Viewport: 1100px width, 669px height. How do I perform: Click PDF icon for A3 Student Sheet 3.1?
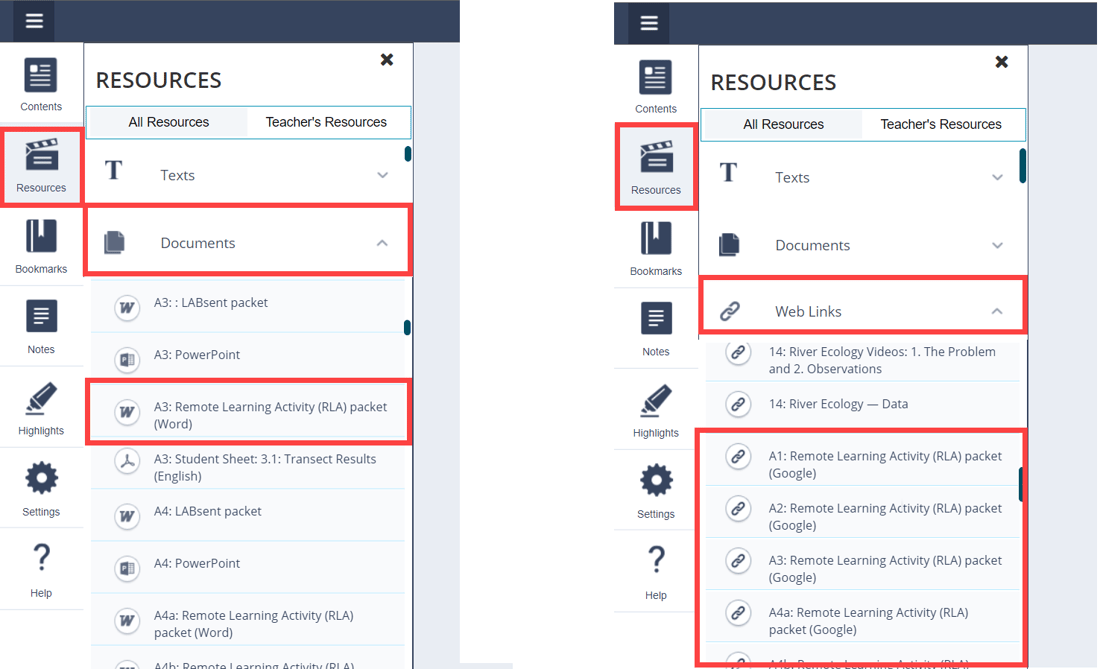(127, 463)
